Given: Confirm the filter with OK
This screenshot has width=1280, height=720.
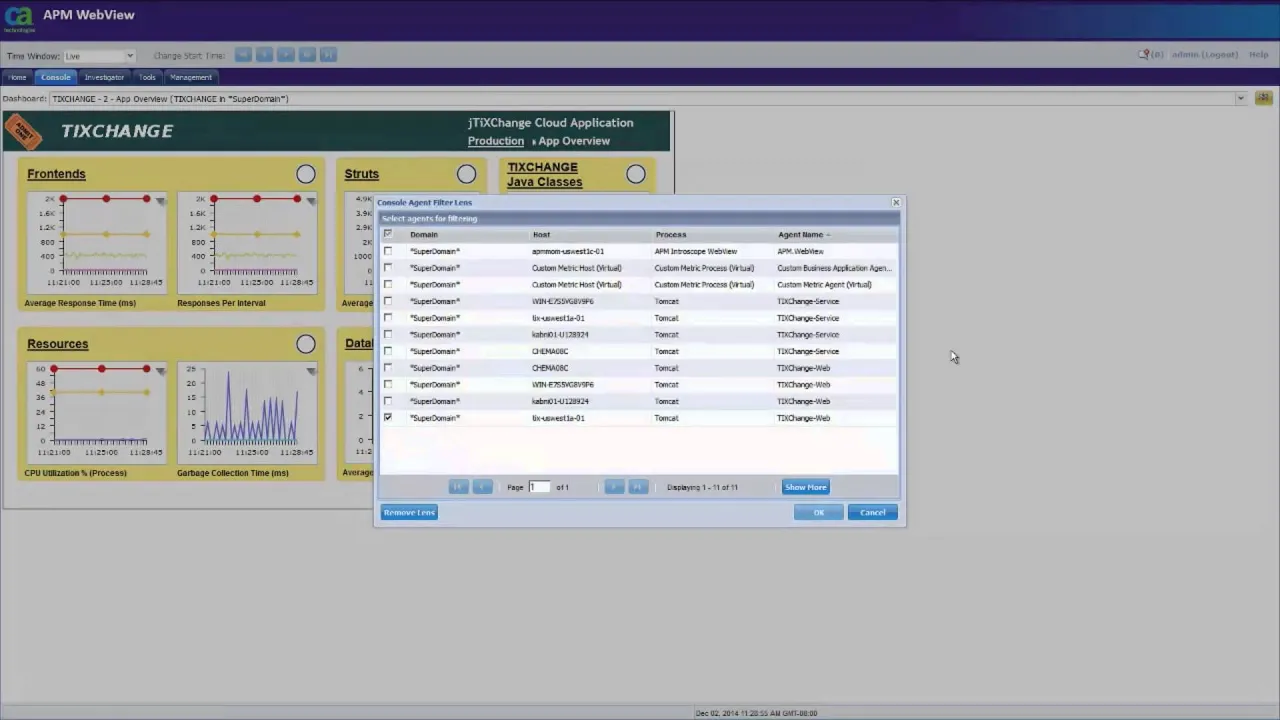Looking at the screenshot, I should coord(818,512).
